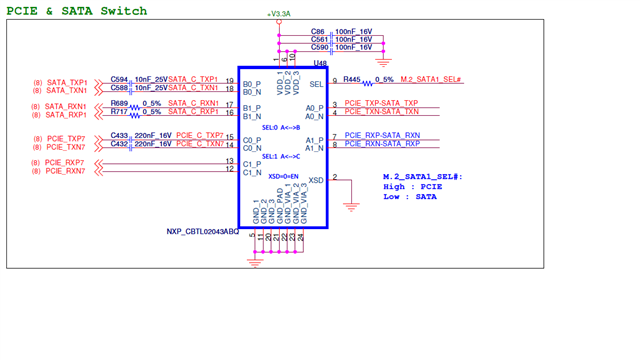
Task: Click net name PCIE_C_TXP7
Action: point(200,135)
